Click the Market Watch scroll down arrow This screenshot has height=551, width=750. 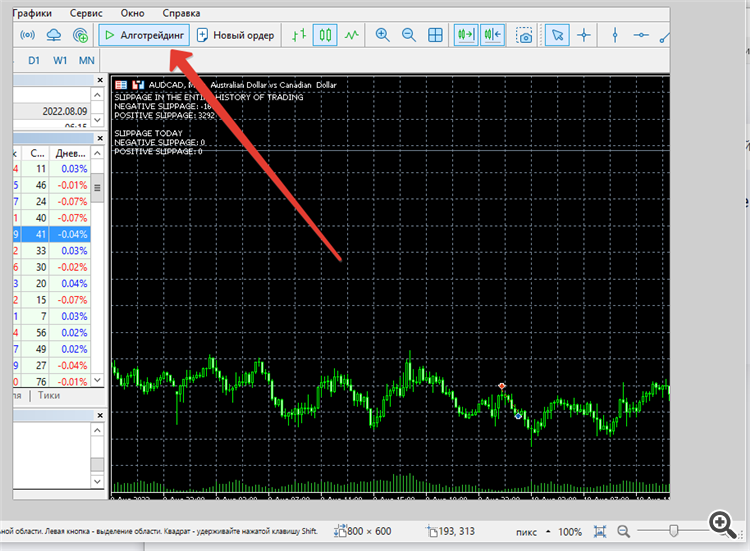(x=97, y=380)
